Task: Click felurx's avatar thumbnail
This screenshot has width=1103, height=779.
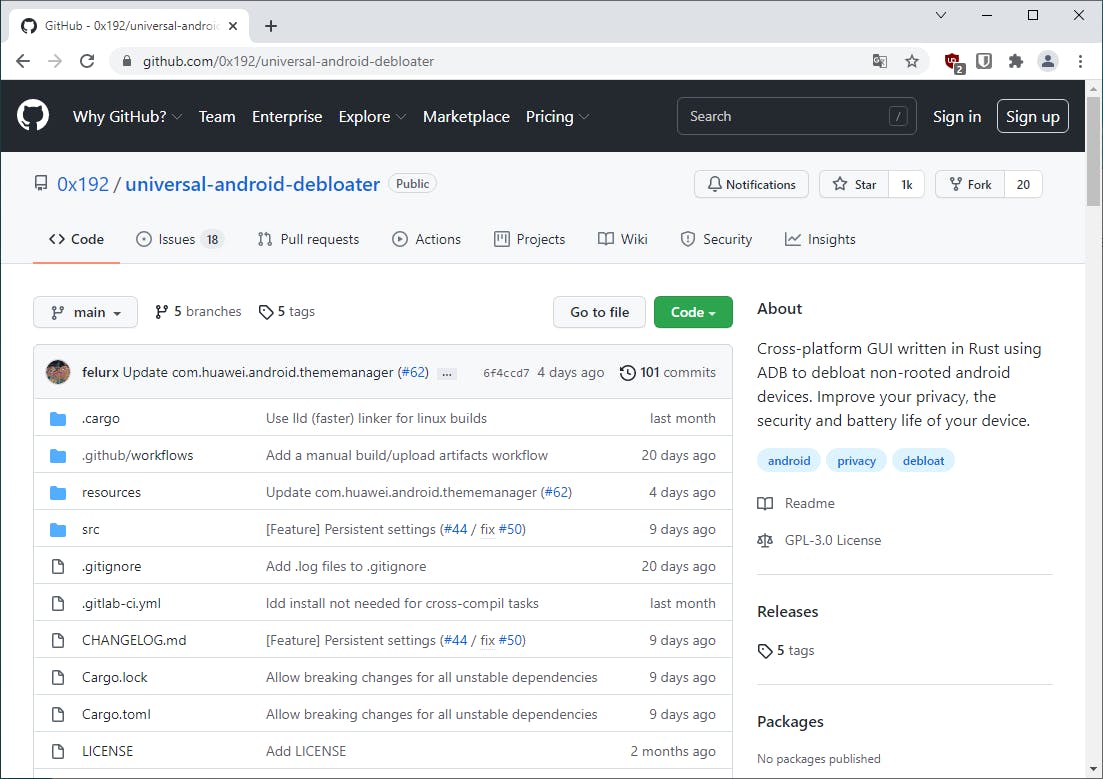Action: click(58, 372)
